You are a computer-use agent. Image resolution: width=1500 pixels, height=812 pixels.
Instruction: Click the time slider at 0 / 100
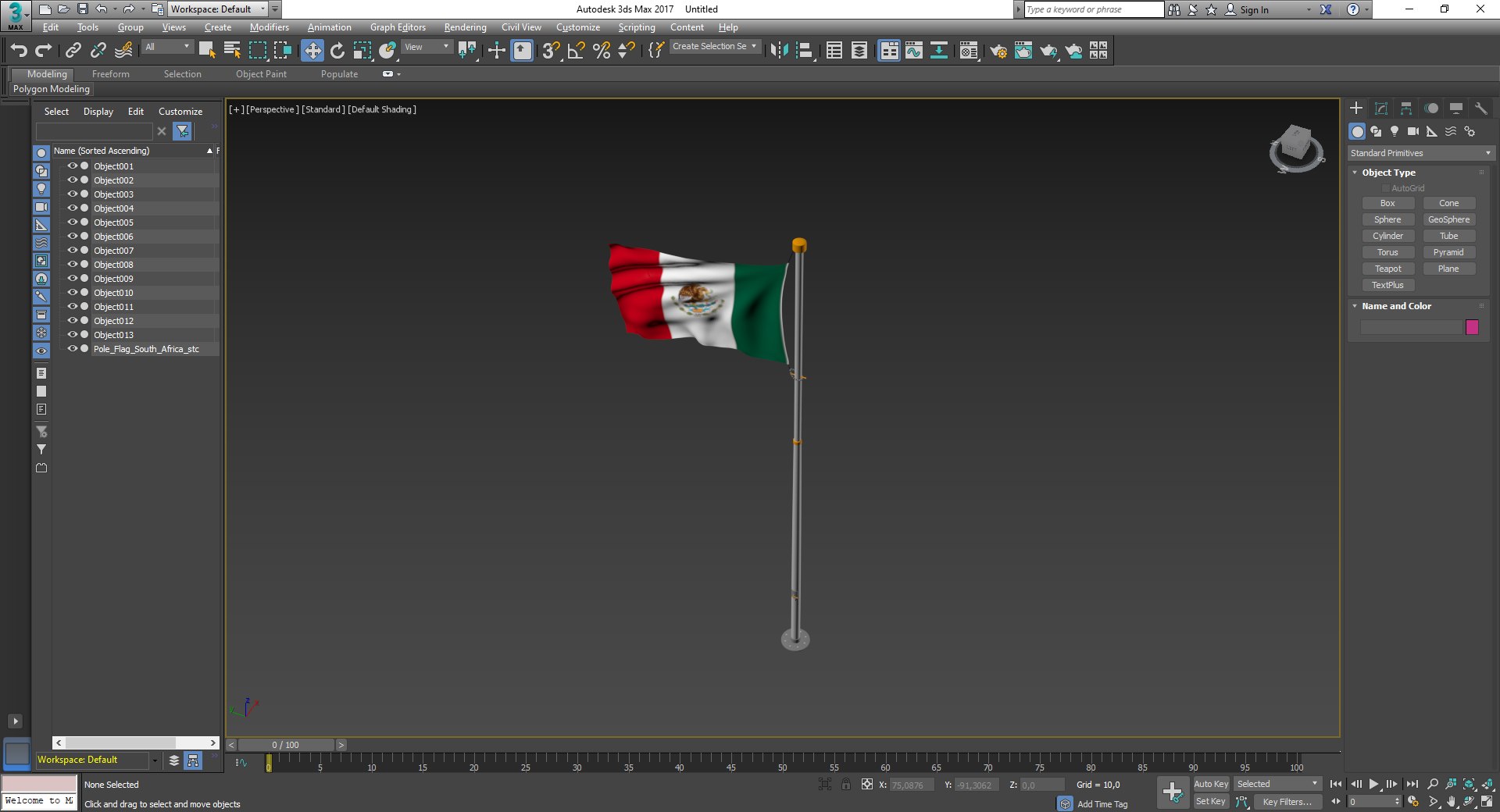pyautogui.click(x=285, y=745)
